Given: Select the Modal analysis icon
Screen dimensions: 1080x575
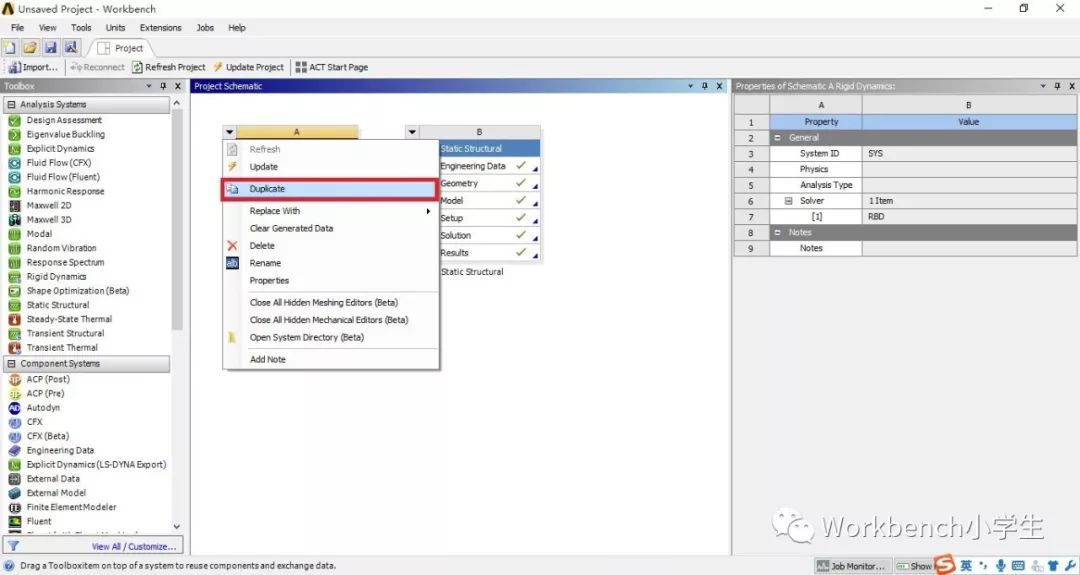Looking at the screenshot, I should [14, 234].
